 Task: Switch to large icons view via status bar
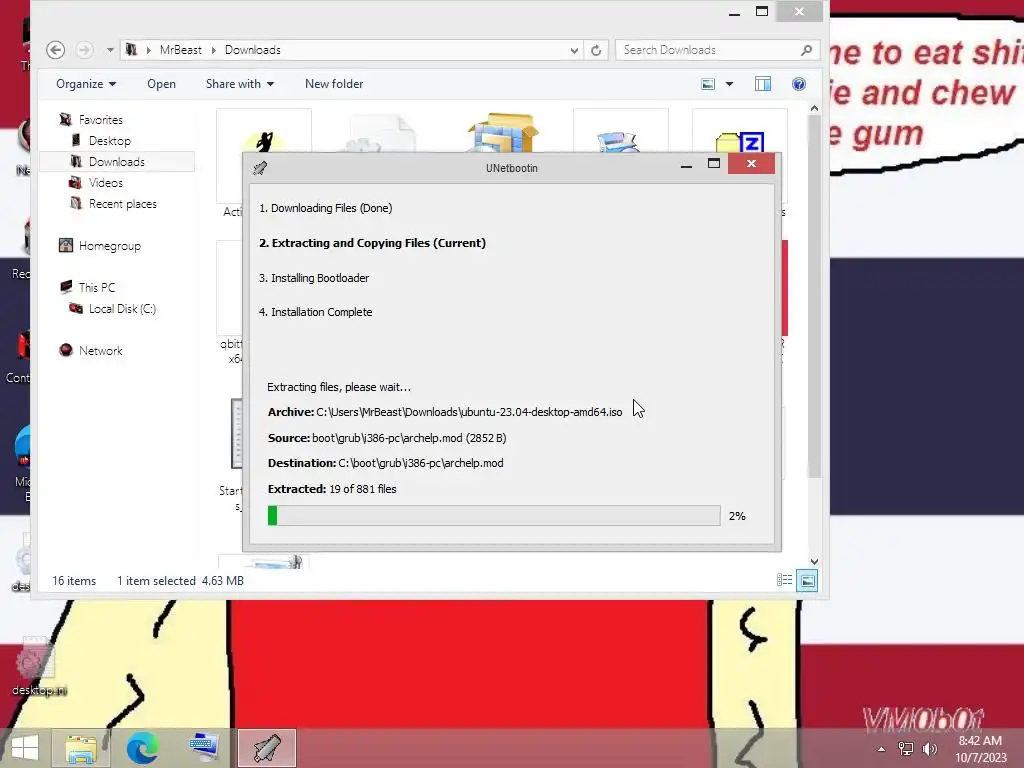click(x=807, y=581)
